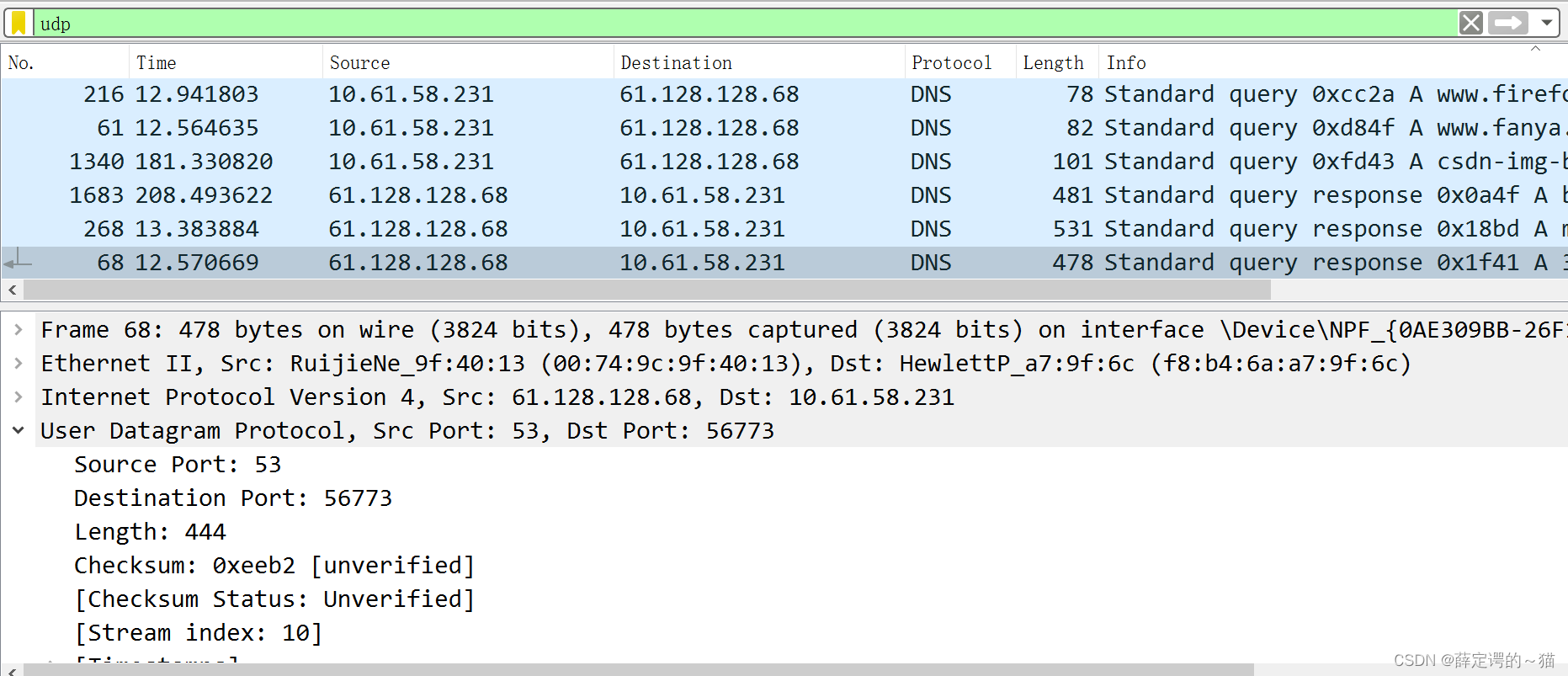Select the Source Port: 53 field

178,465
